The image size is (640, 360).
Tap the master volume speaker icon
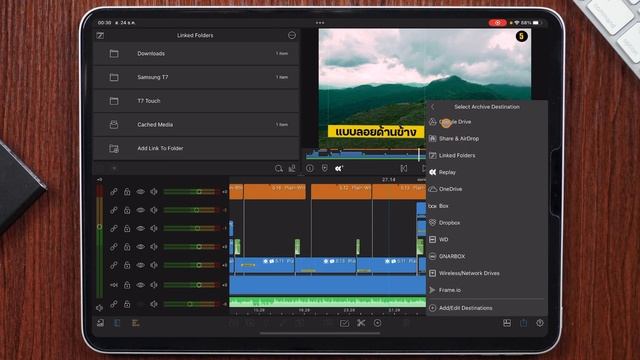pyautogui.click(x=100, y=308)
